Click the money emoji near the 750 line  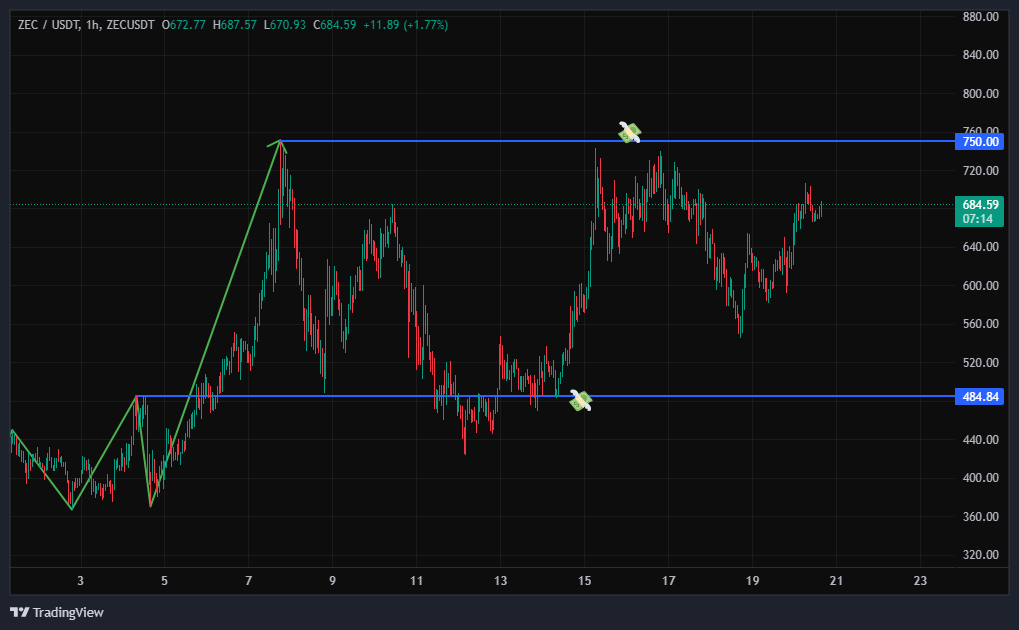tap(629, 132)
